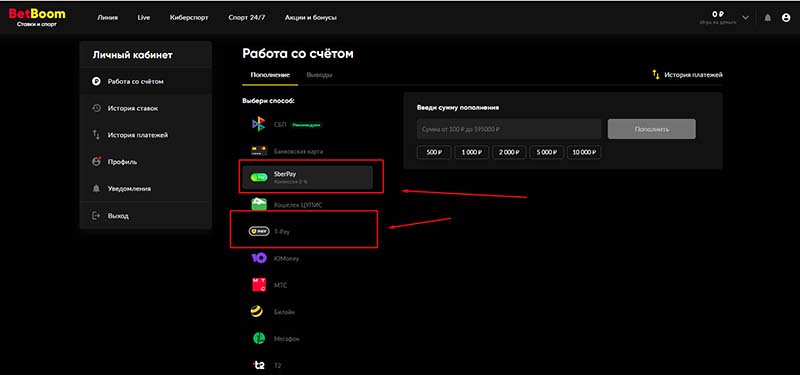This screenshot has width=800, height=375.
Task: Click the profile face icon in sidebar
Action: tap(96, 162)
